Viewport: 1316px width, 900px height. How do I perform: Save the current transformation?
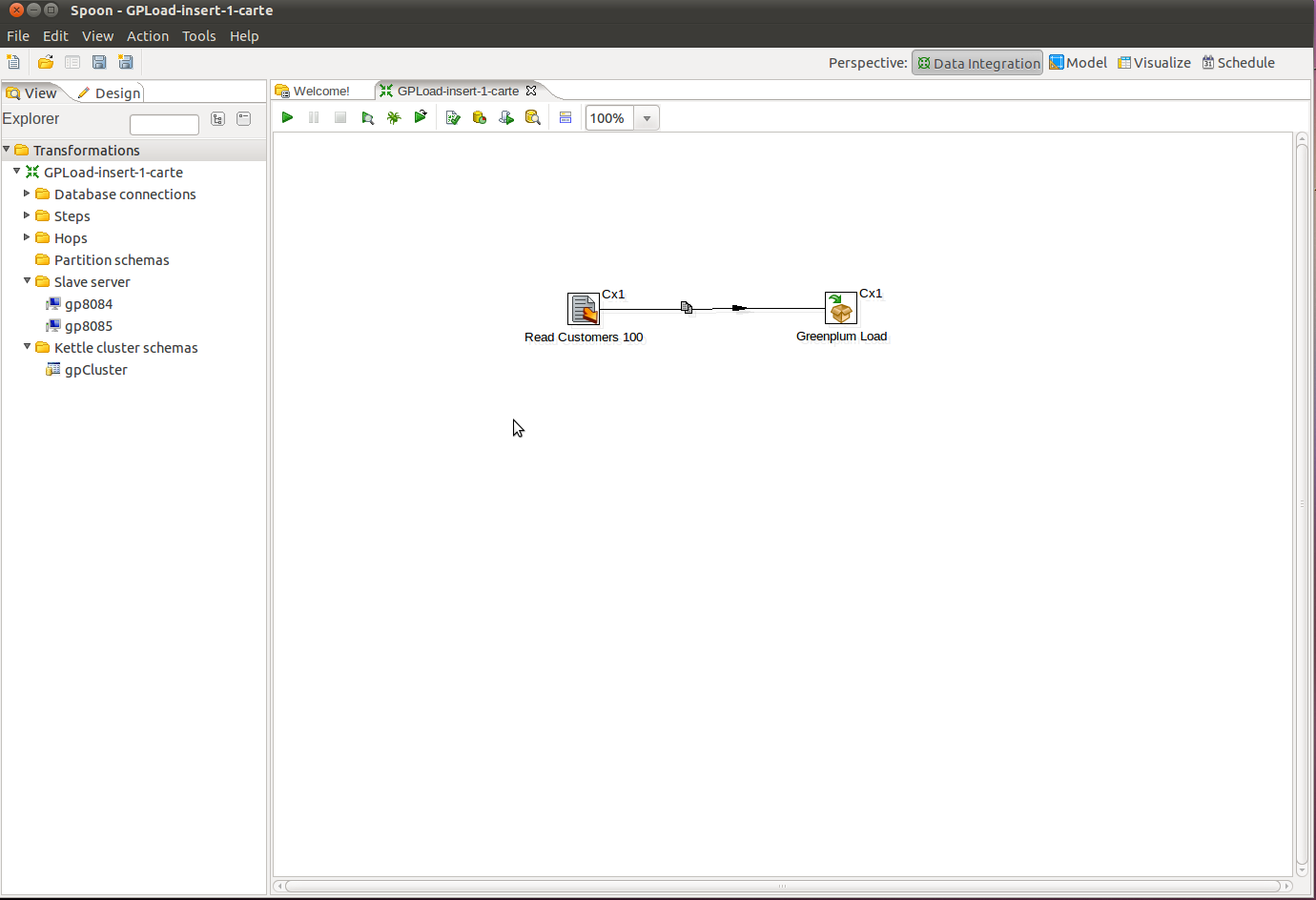[x=99, y=62]
